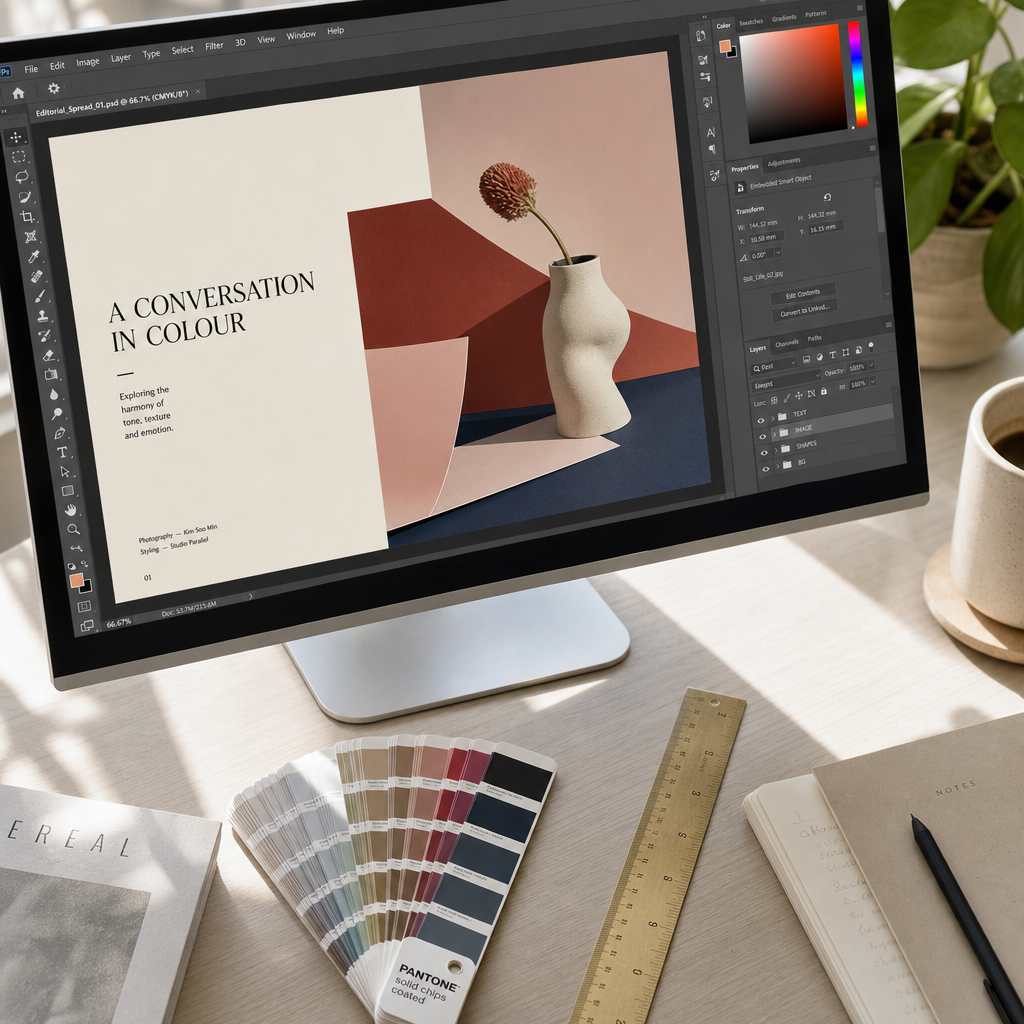Select the Dodge tool
The width and height of the screenshot is (1024, 1024).
[57, 413]
